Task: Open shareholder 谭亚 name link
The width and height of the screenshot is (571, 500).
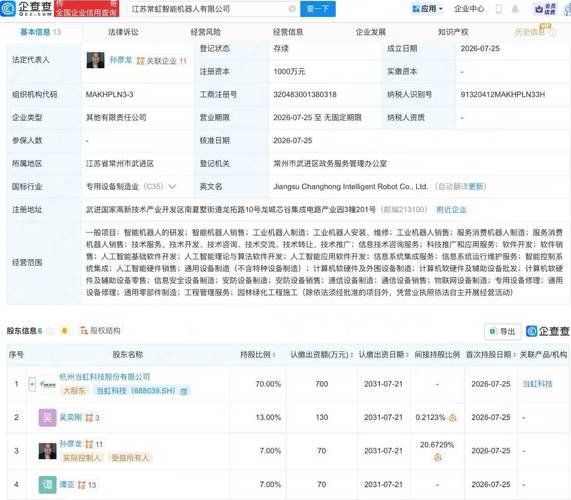Action: click(x=67, y=484)
